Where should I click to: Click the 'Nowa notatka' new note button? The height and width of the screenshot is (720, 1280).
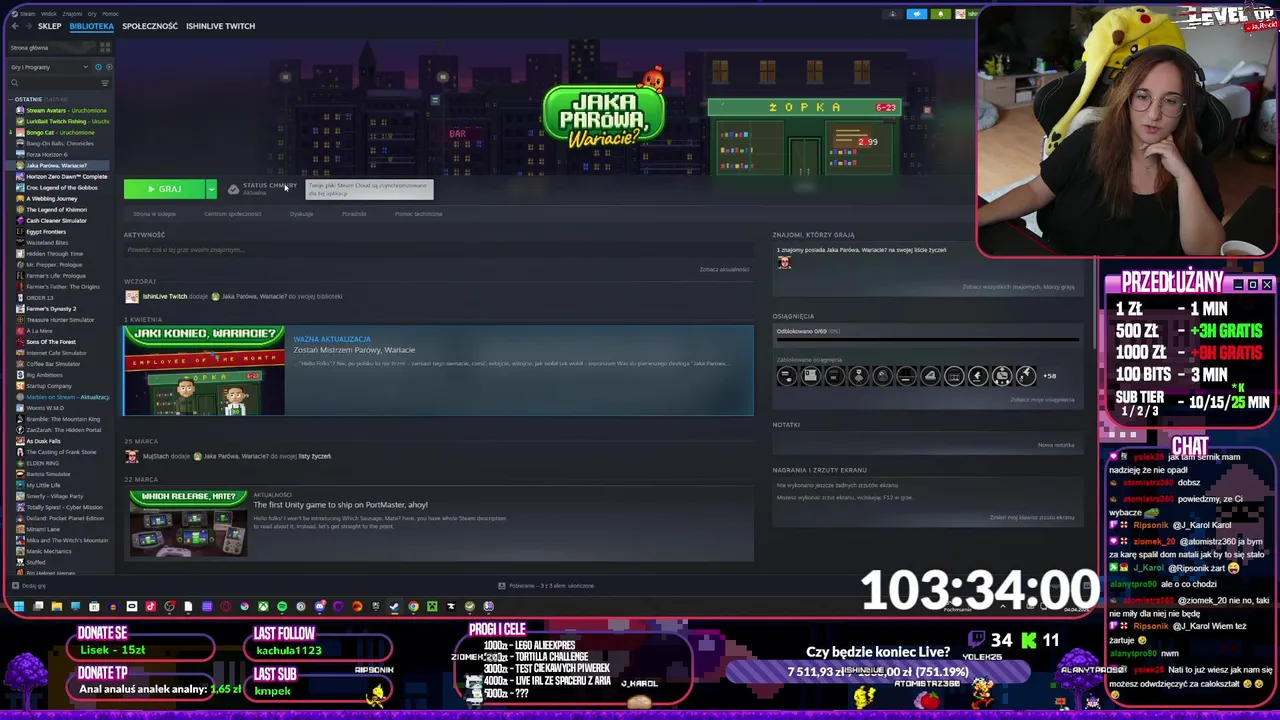pos(1056,445)
